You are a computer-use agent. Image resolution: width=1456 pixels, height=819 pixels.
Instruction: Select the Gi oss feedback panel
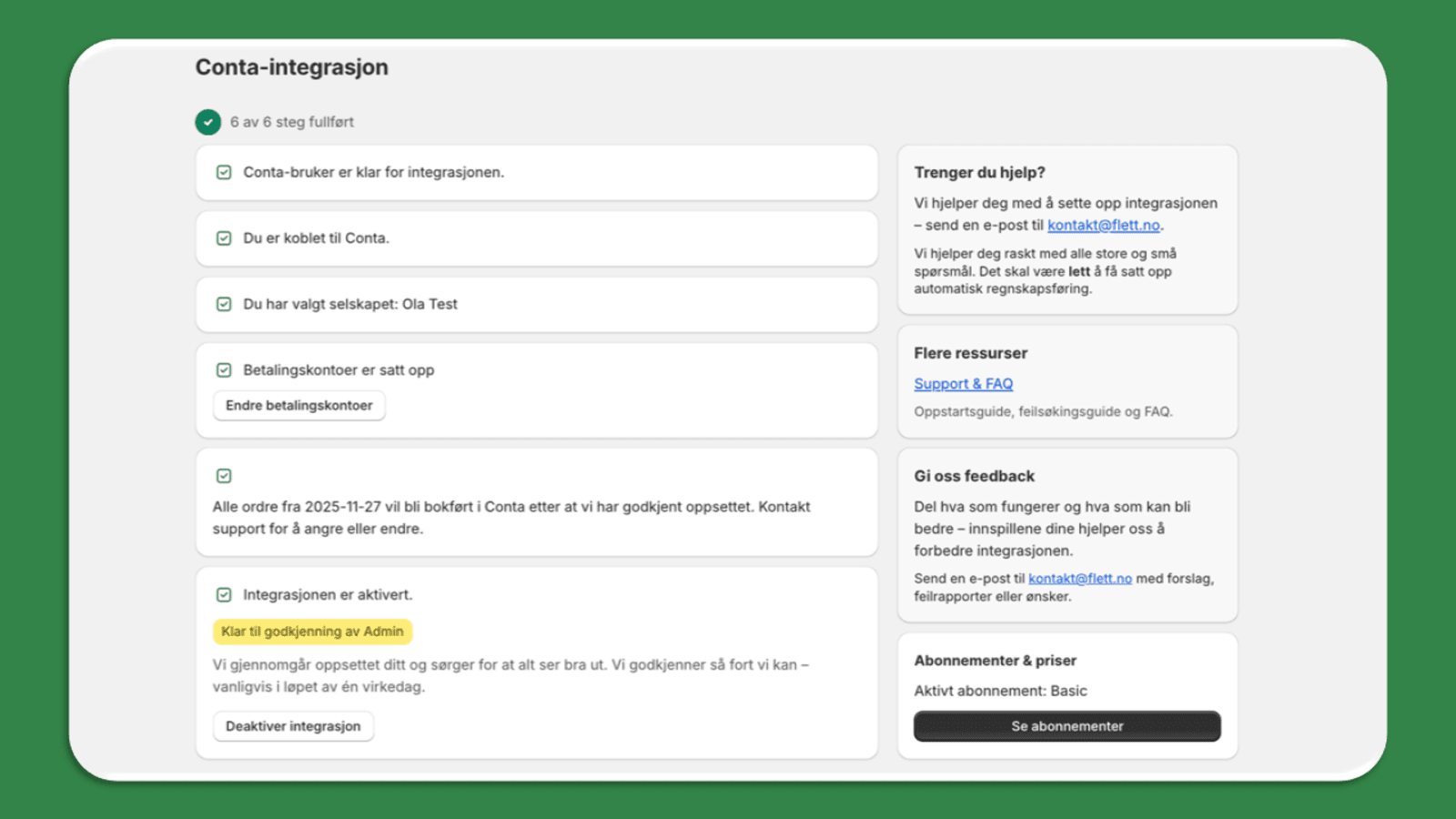tap(1067, 534)
